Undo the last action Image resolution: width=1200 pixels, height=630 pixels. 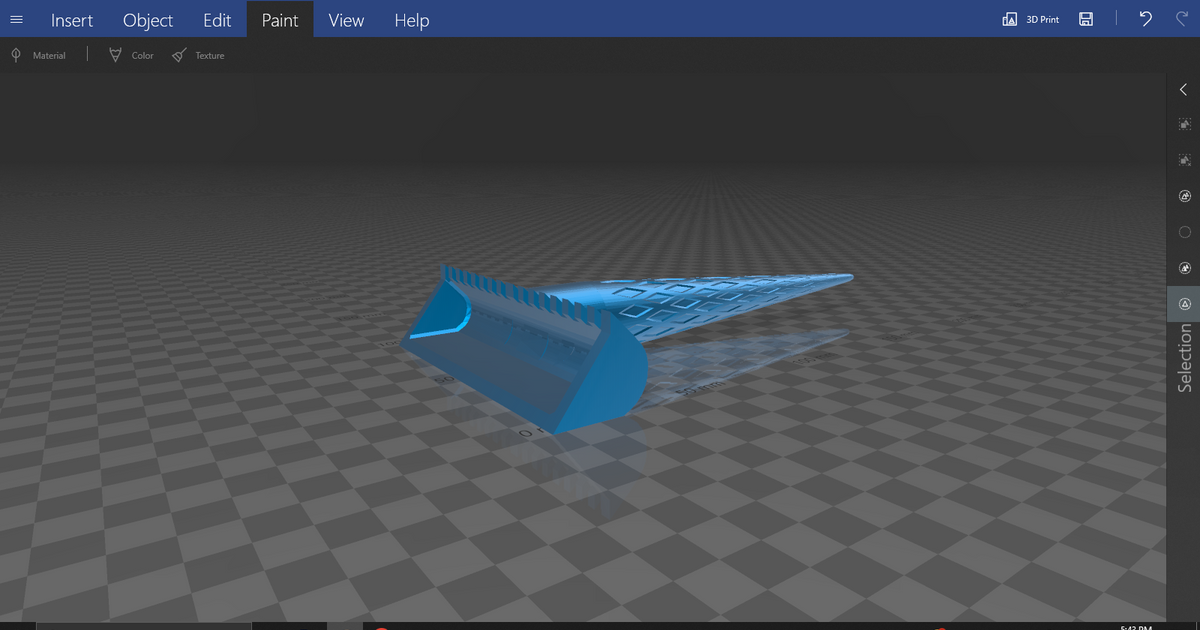[x=1145, y=18]
